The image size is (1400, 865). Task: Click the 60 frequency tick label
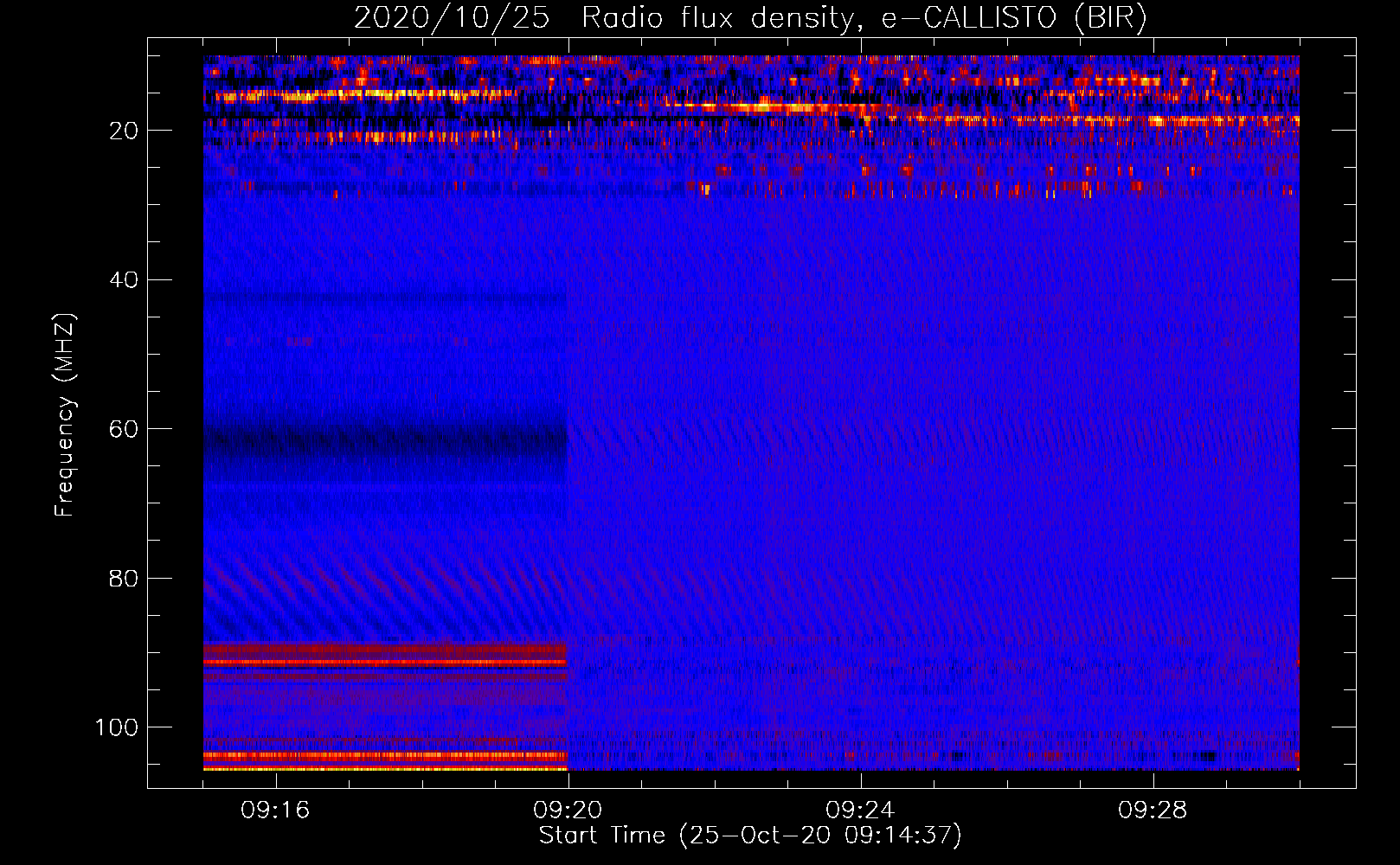124,430
